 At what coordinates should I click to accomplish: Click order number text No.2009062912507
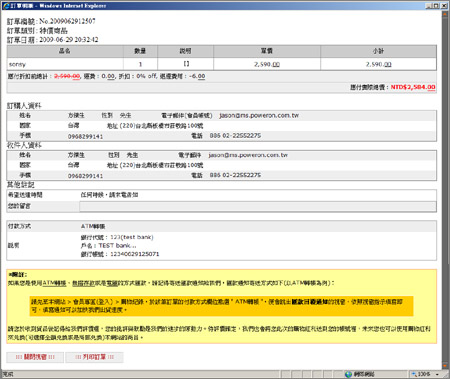(x=67, y=21)
